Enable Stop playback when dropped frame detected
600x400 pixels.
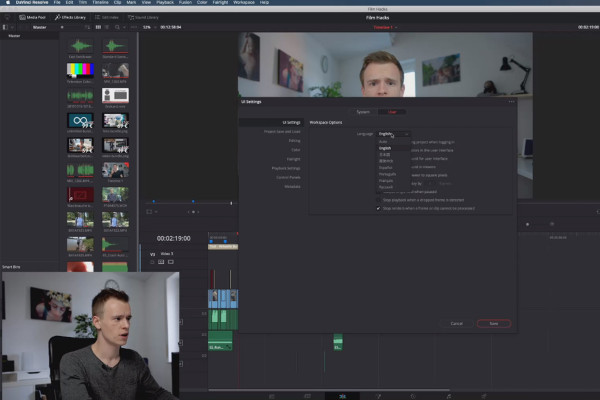378,200
